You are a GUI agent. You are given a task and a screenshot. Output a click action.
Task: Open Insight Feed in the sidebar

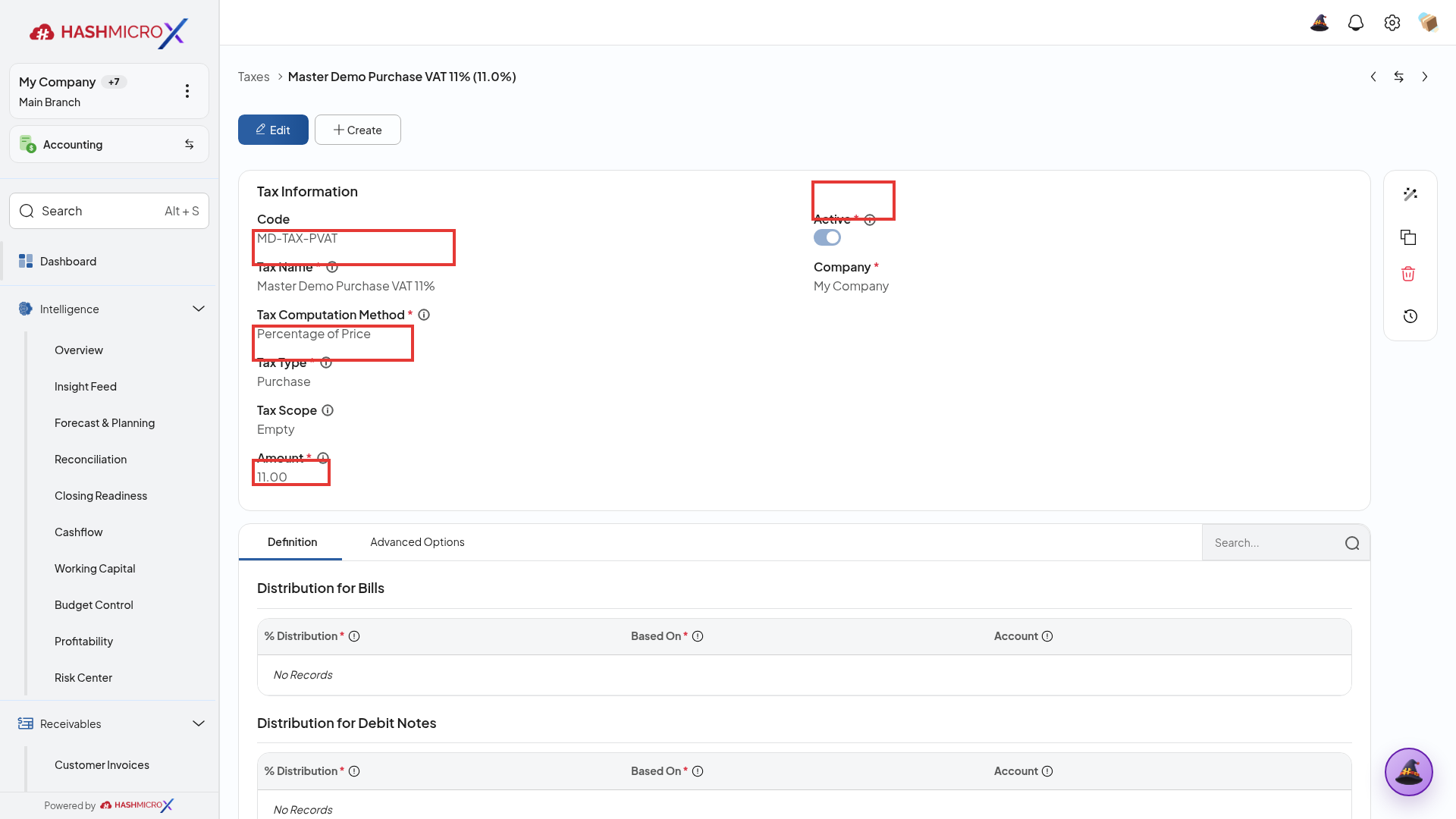pos(86,387)
